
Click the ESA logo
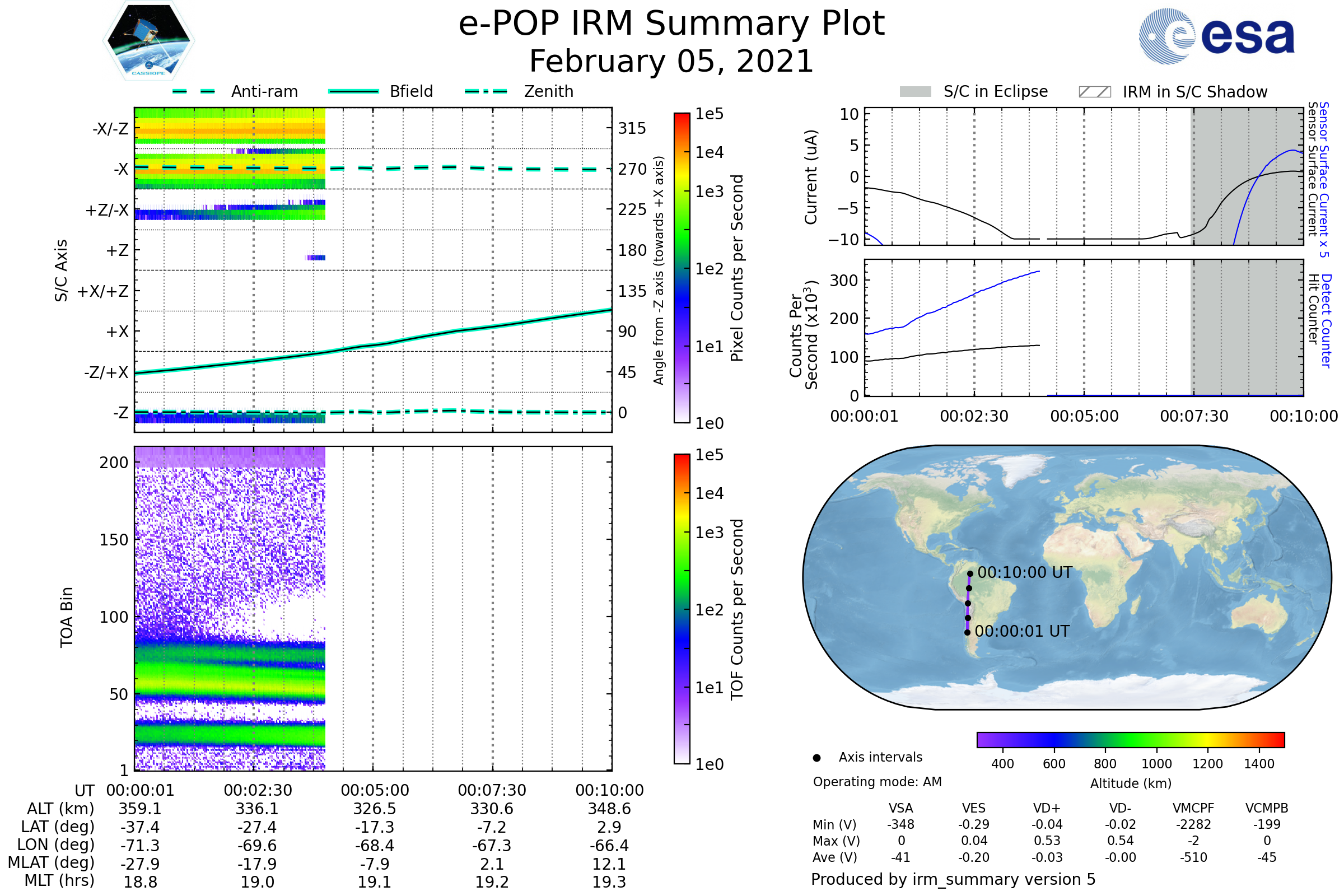click(1216, 36)
